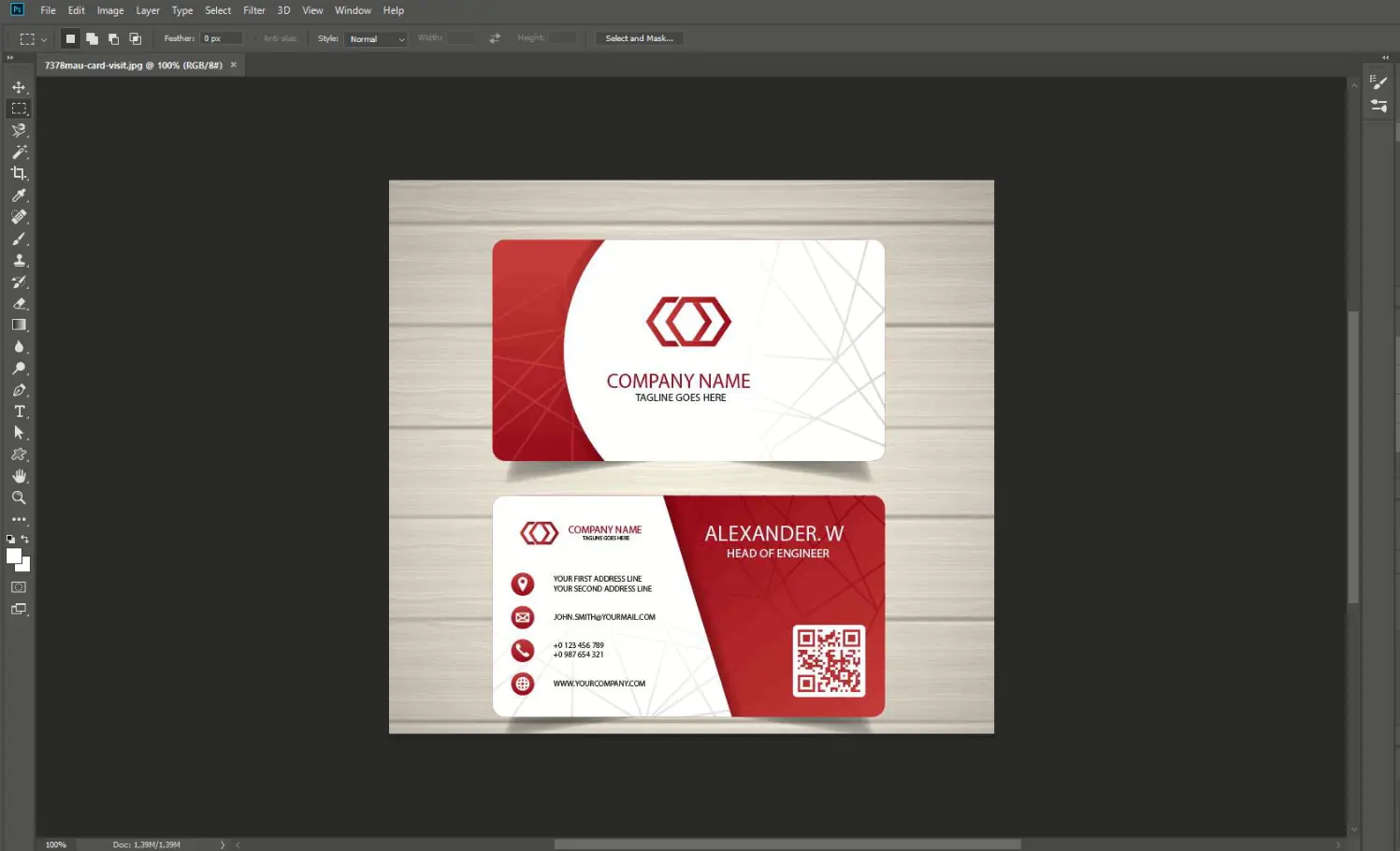Screen dimensions: 1400x851
Task: Click the 100% zoom level field
Action: (56, 844)
